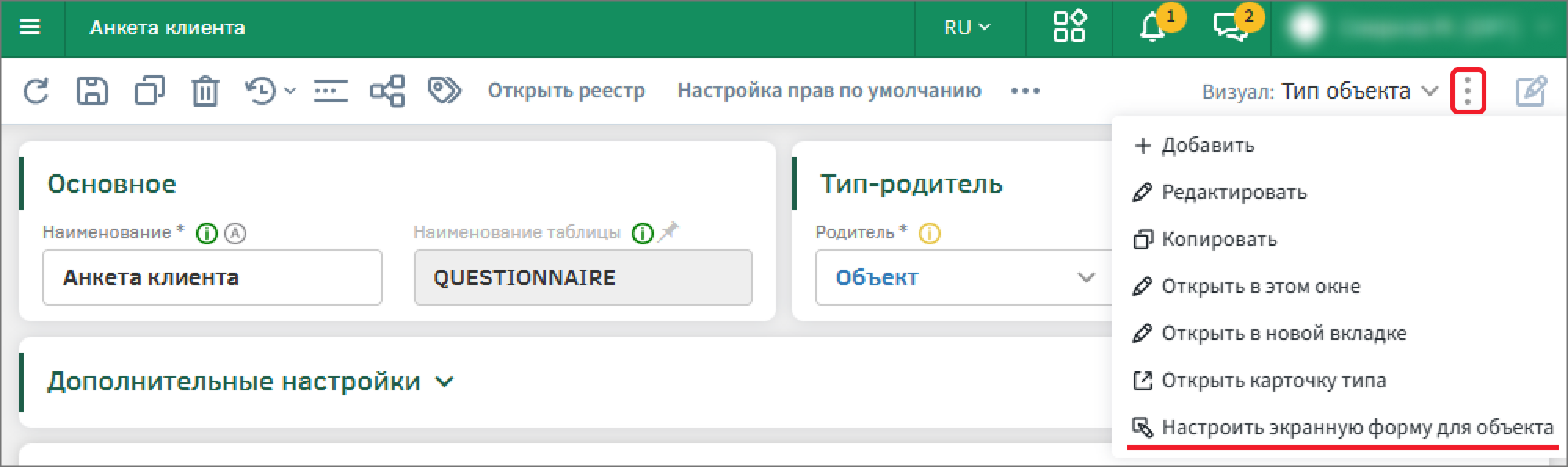Screen dimensions: 1568x467
Task: Open the applications grid icon
Action: [x=1069, y=27]
